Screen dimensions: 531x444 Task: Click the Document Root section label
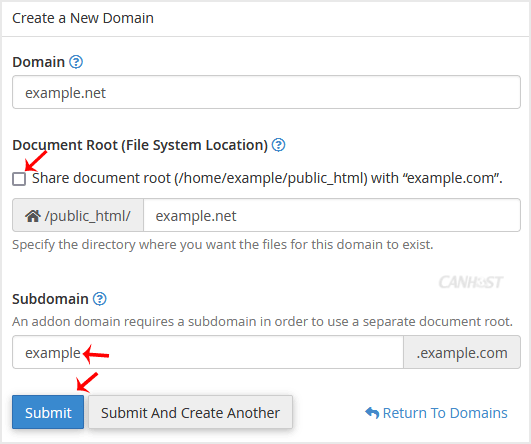click(x=140, y=145)
